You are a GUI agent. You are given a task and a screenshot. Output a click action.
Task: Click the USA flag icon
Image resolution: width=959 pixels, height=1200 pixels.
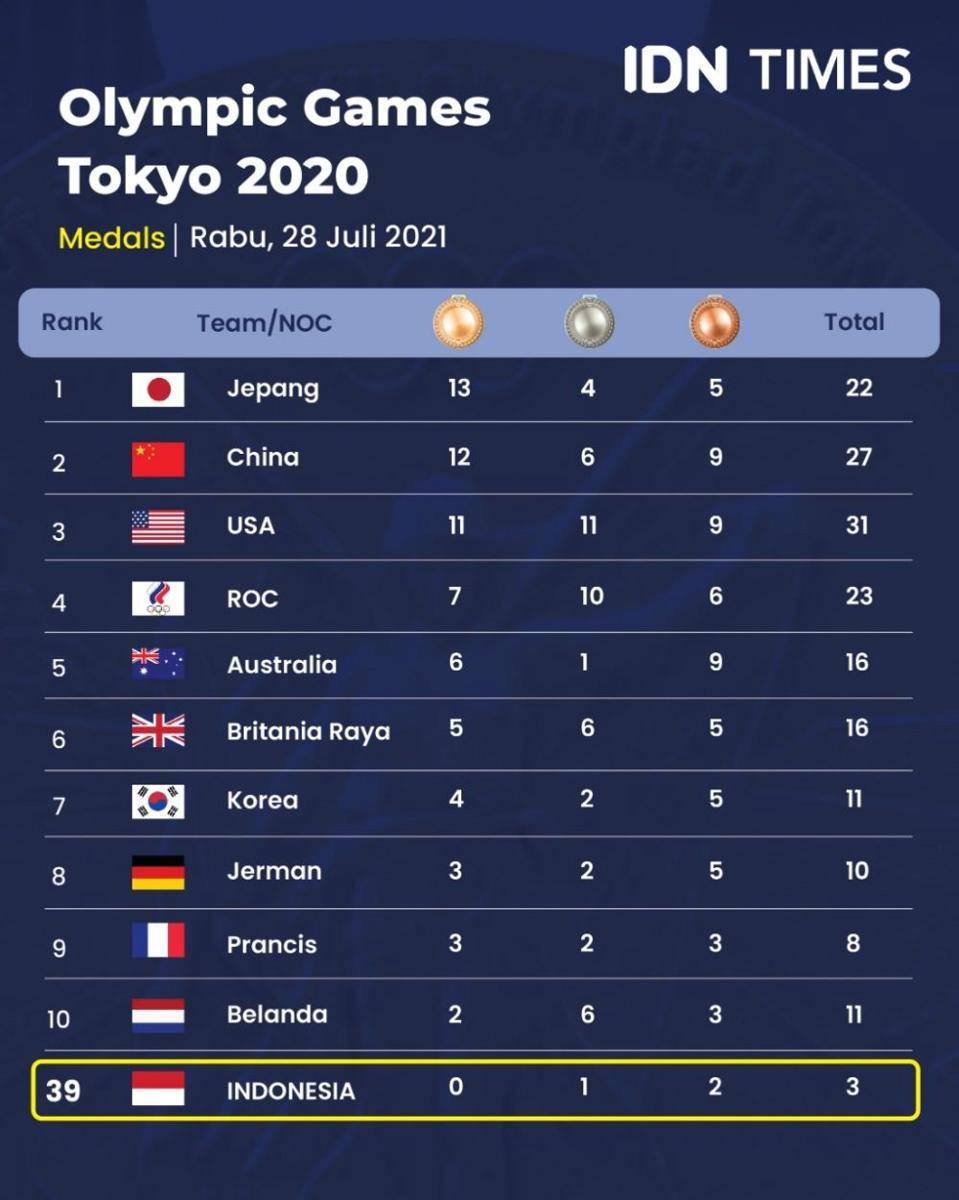pos(158,527)
